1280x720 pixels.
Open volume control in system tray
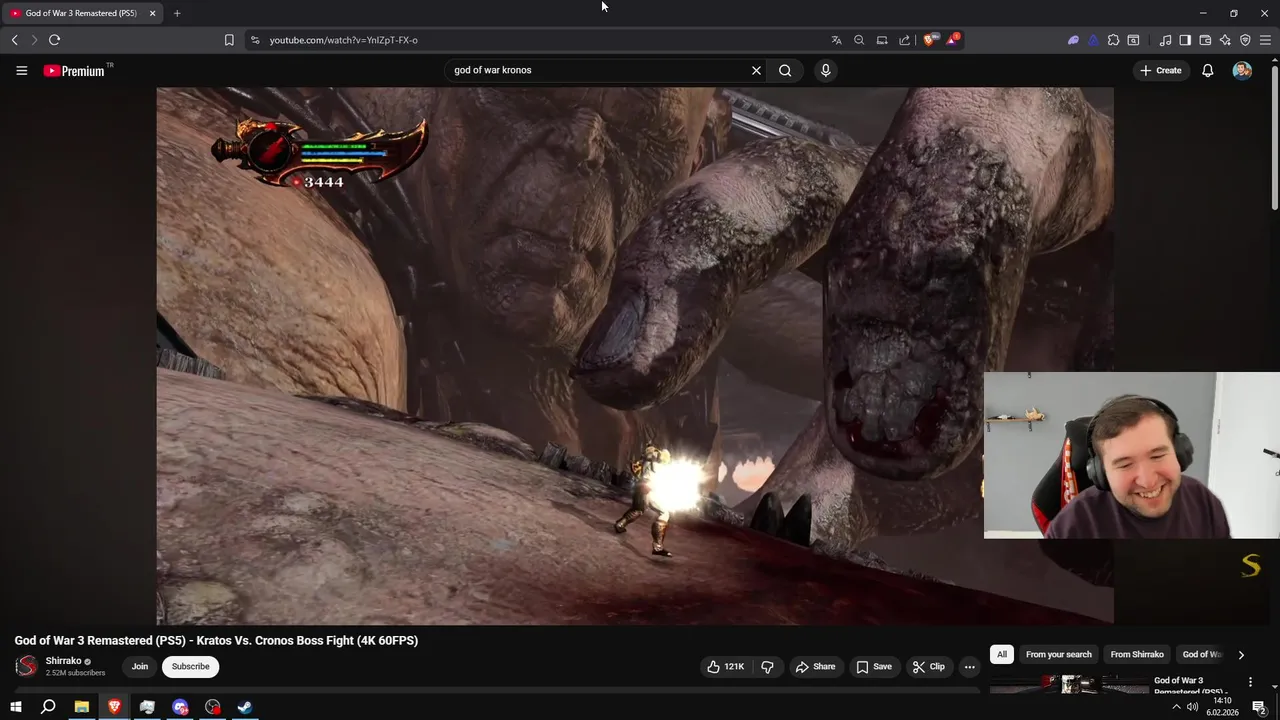(1192, 707)
